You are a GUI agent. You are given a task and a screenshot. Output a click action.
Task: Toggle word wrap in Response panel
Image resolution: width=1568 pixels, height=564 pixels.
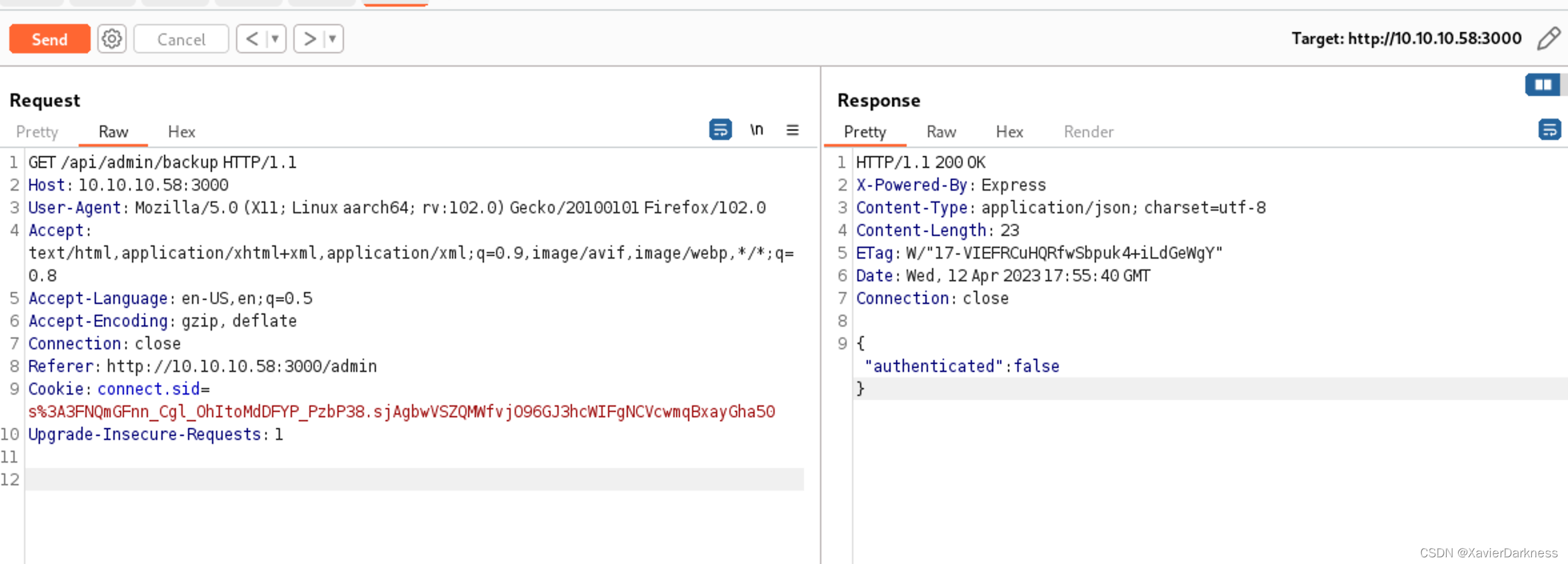click(1550, 129)
